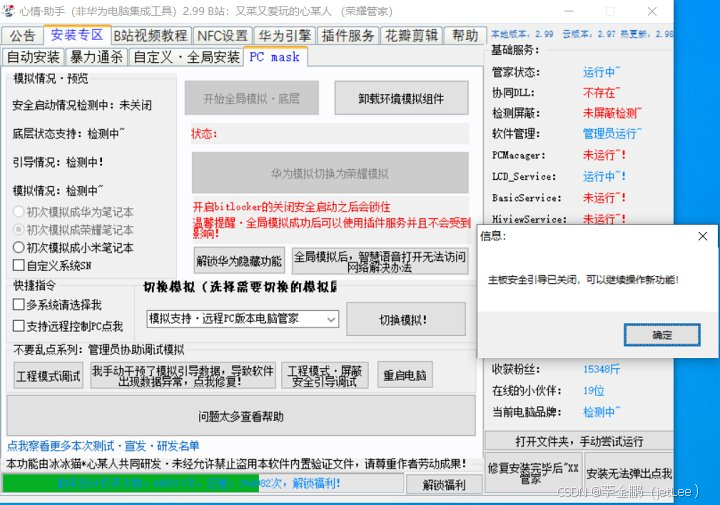The width and height of the screenshot is (720, 505).
Task: Click the 点我修复 data anomaly button
Action: 183,376
